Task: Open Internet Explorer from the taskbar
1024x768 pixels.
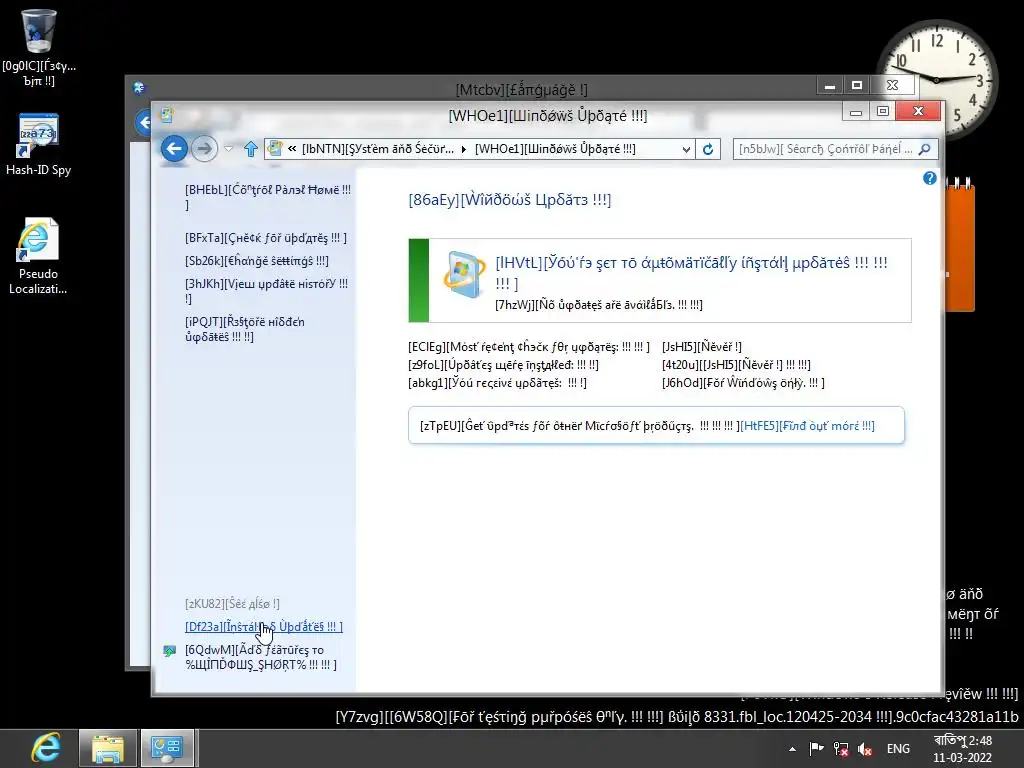Action: (x=45, y=748)
